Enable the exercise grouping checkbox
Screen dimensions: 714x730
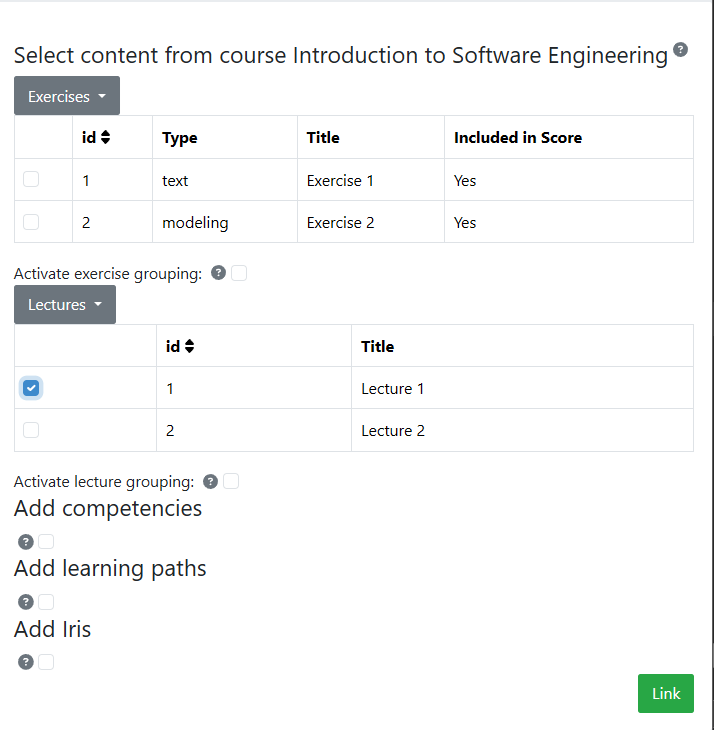click(x=239, y=273)
